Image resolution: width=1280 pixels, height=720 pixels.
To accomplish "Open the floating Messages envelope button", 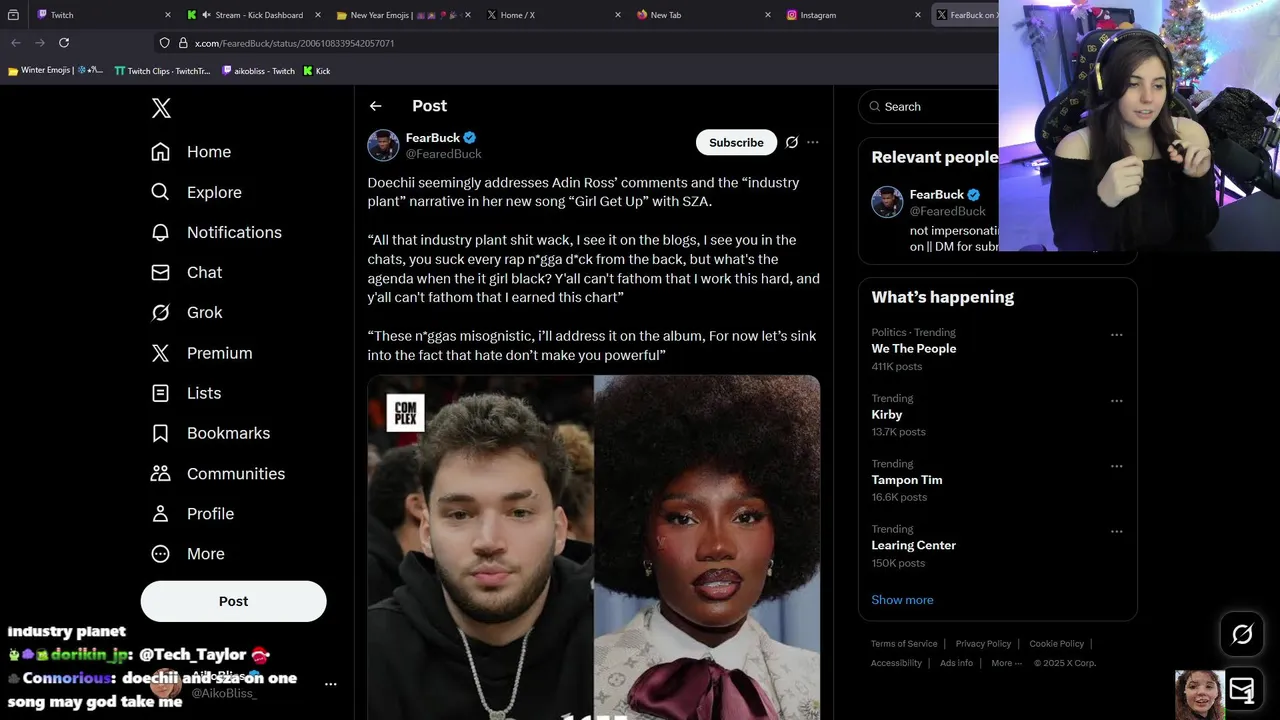I will click(x=1242, y=689).
